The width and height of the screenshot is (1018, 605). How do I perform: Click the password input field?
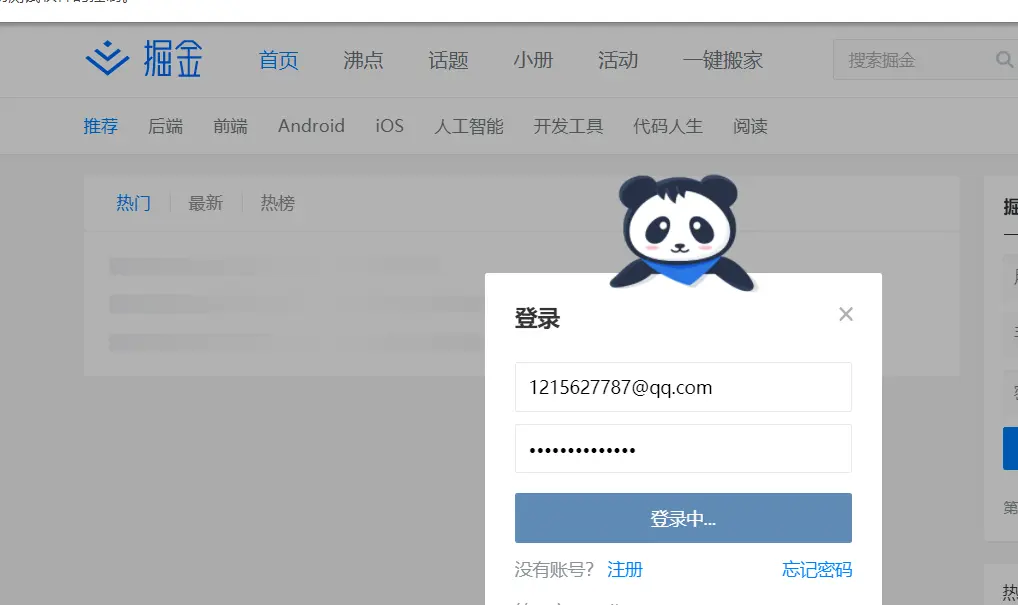(683, 448)
